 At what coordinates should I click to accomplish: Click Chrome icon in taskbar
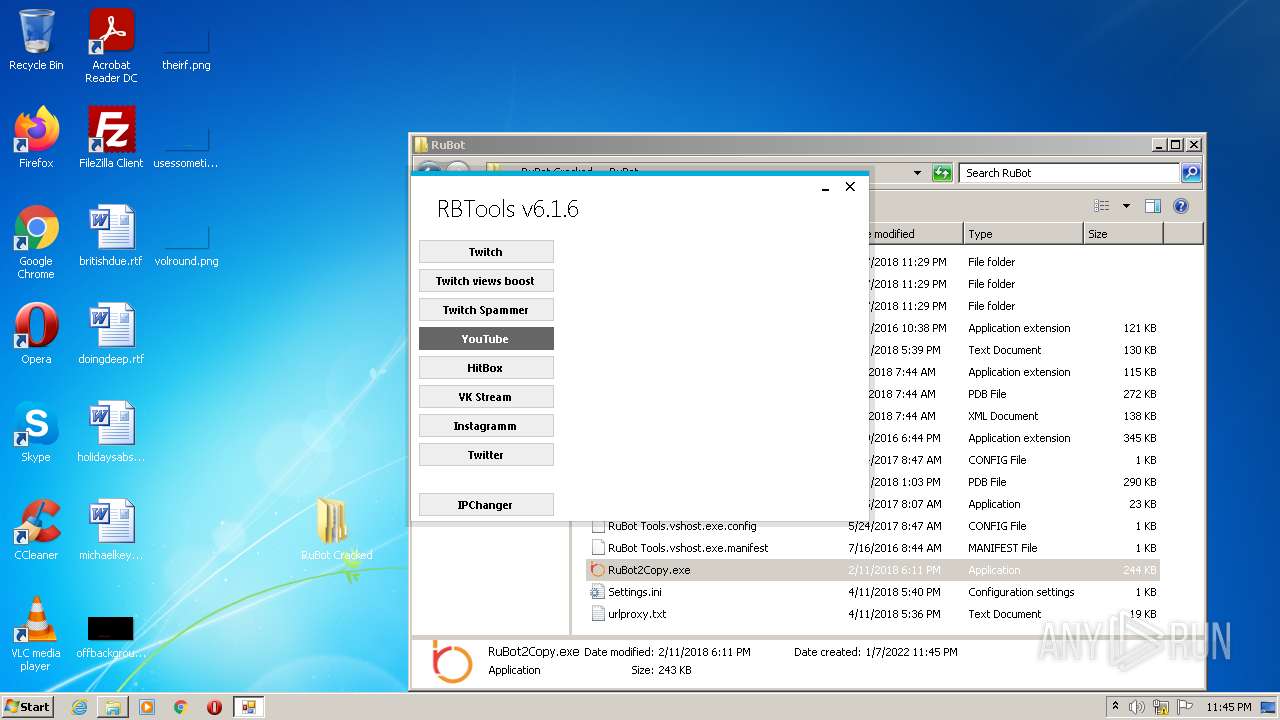[x=181, y=707]
